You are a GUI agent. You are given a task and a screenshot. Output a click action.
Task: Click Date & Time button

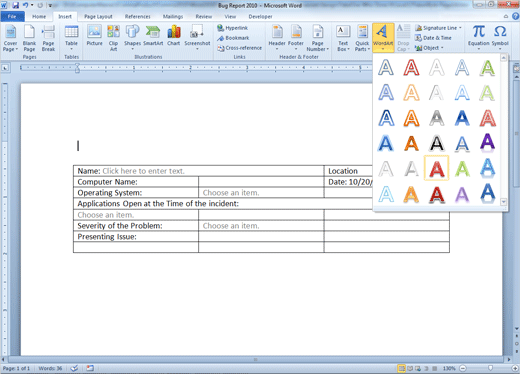click(x=433, y=38)
